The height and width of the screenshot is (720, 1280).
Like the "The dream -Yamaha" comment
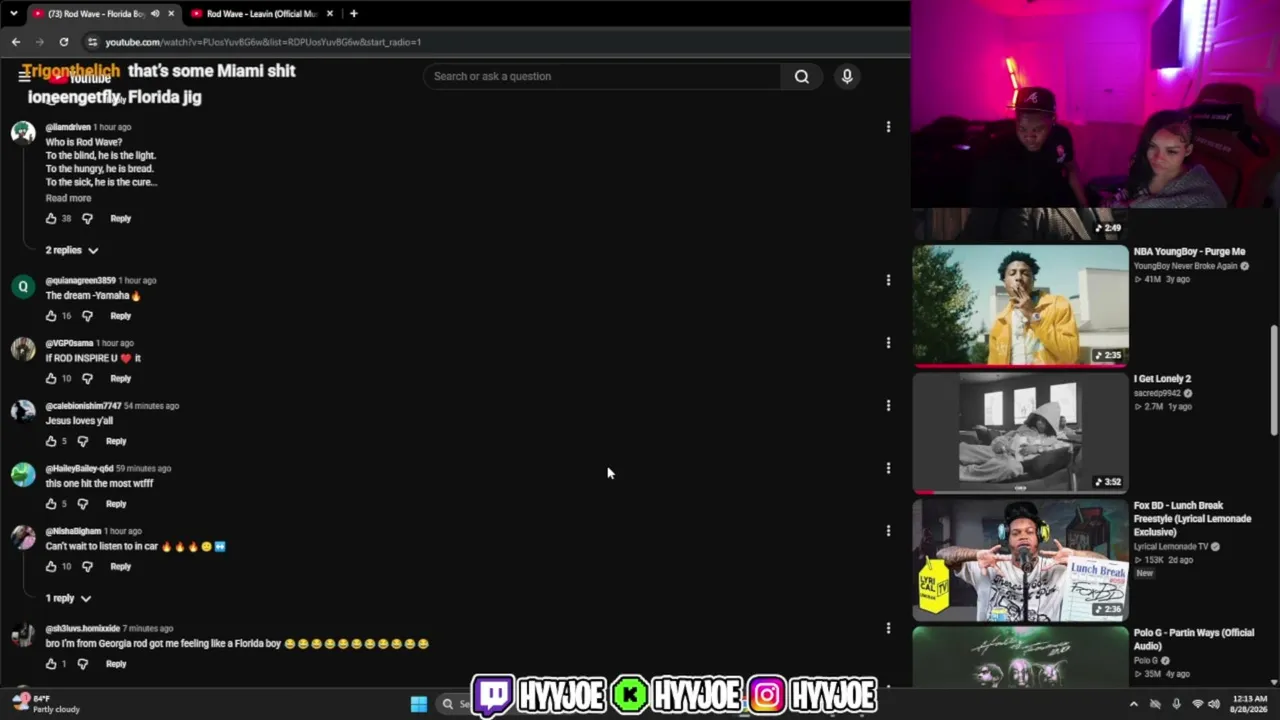51,316
